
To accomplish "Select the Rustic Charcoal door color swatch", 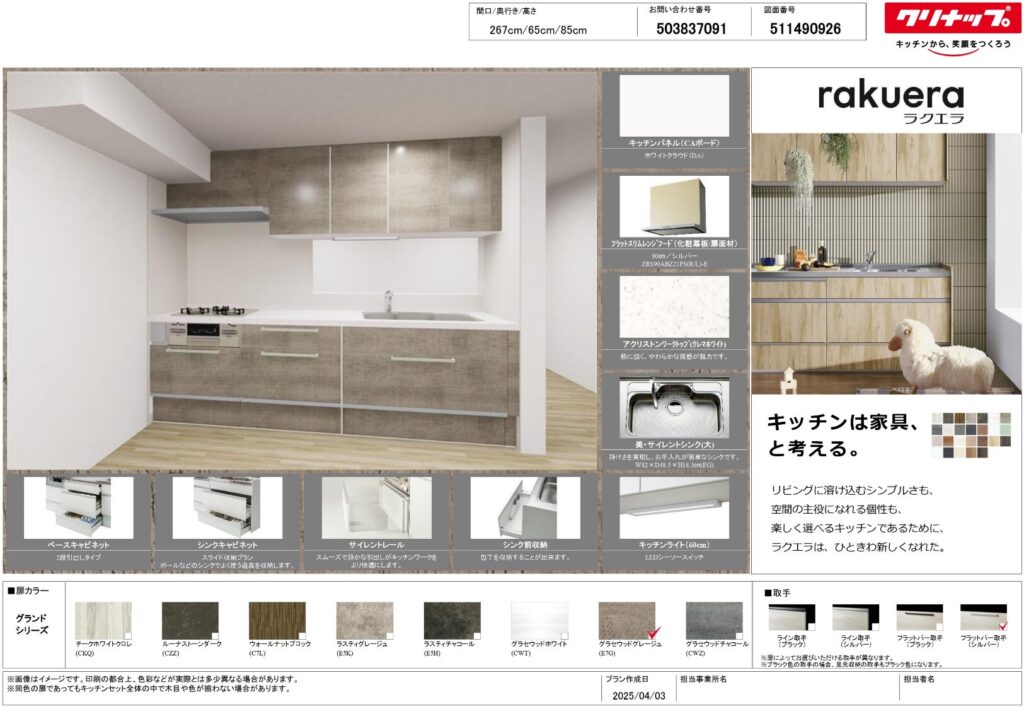I will 452,619.
